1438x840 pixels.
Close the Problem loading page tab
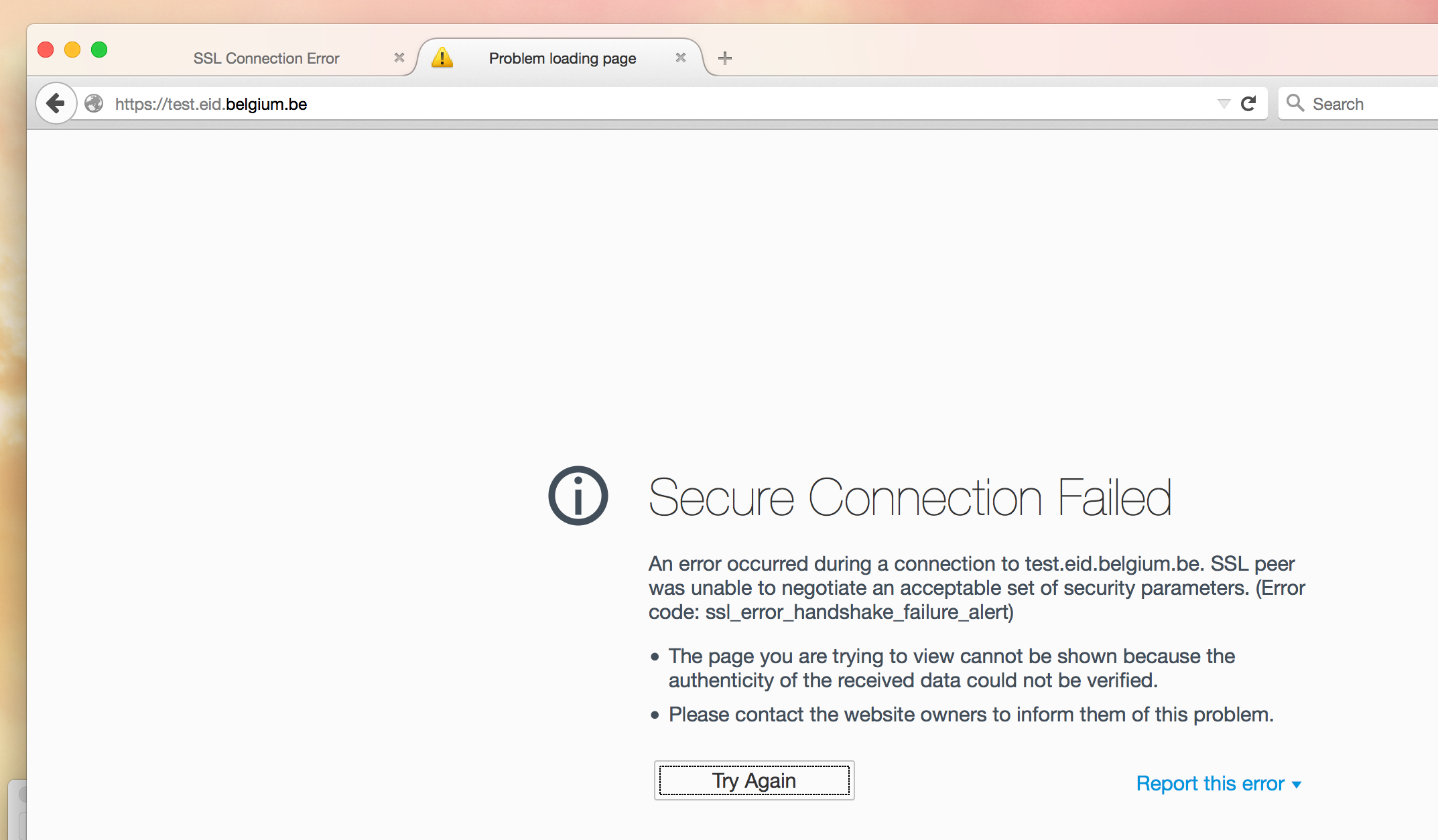tap(681, 58)
